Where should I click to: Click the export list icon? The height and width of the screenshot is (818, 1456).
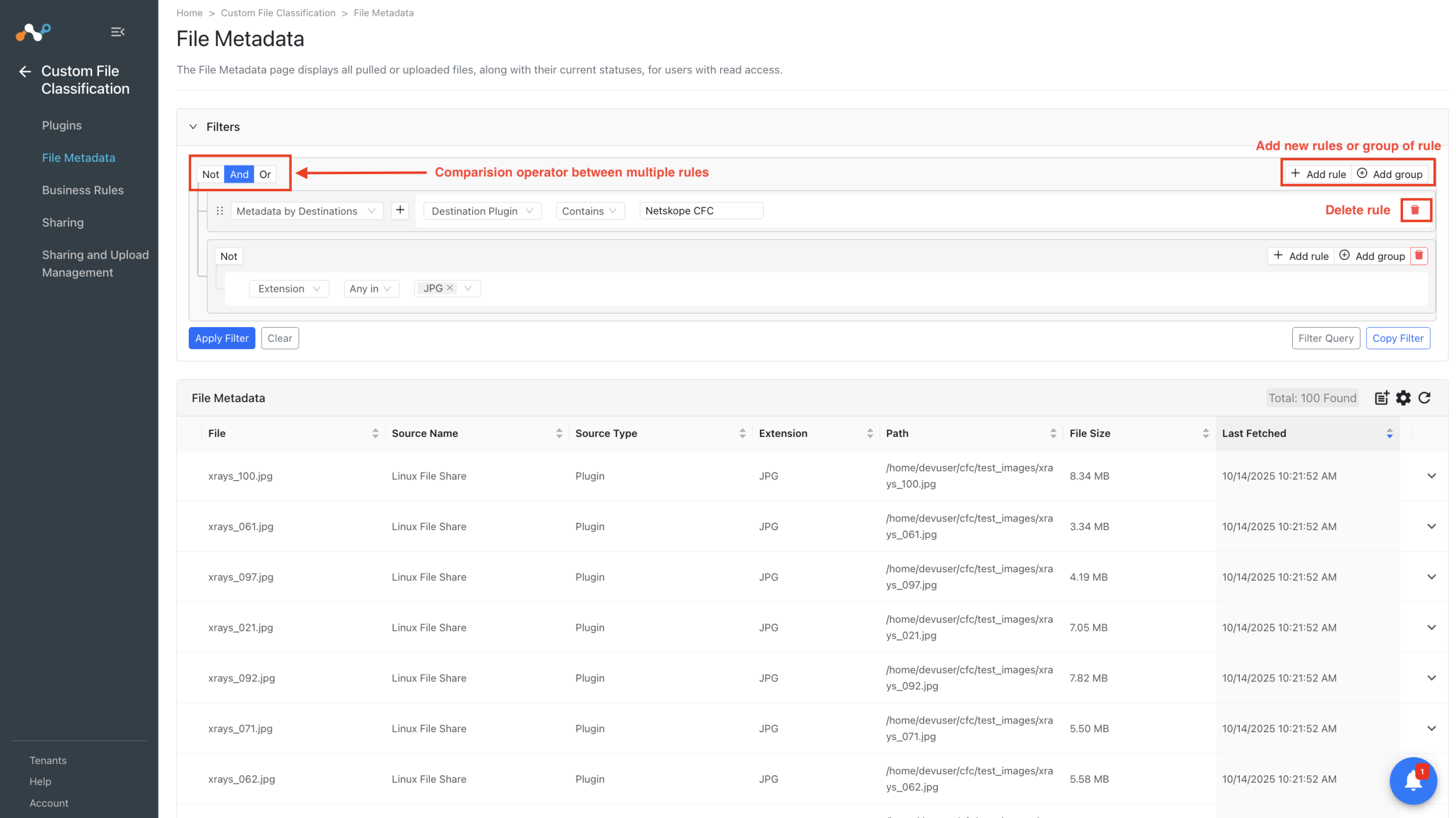(x=1381, y=398)
